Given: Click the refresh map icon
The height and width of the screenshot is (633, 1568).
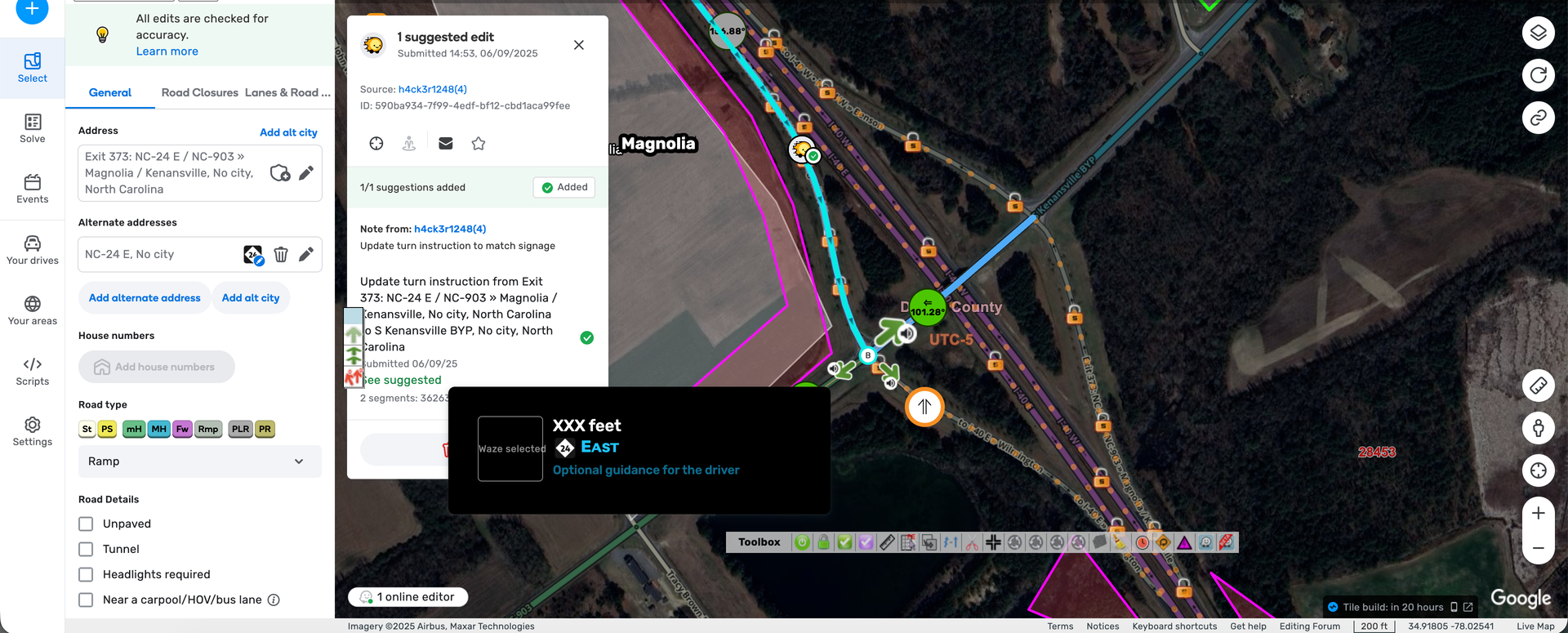Looking at the screenshot, I should pyautogui.click(x=1538, y=75).
